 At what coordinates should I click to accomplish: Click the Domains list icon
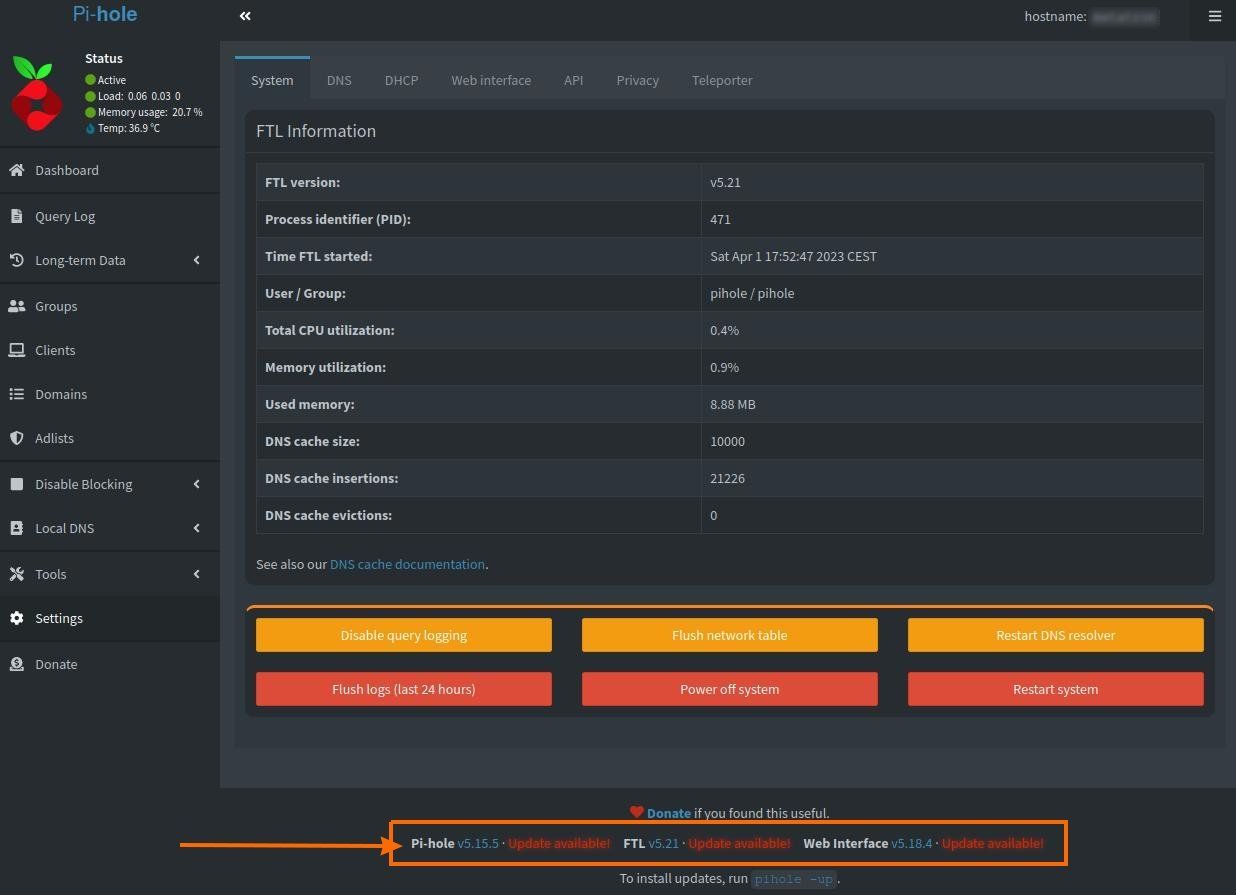(x=16, y=394)
